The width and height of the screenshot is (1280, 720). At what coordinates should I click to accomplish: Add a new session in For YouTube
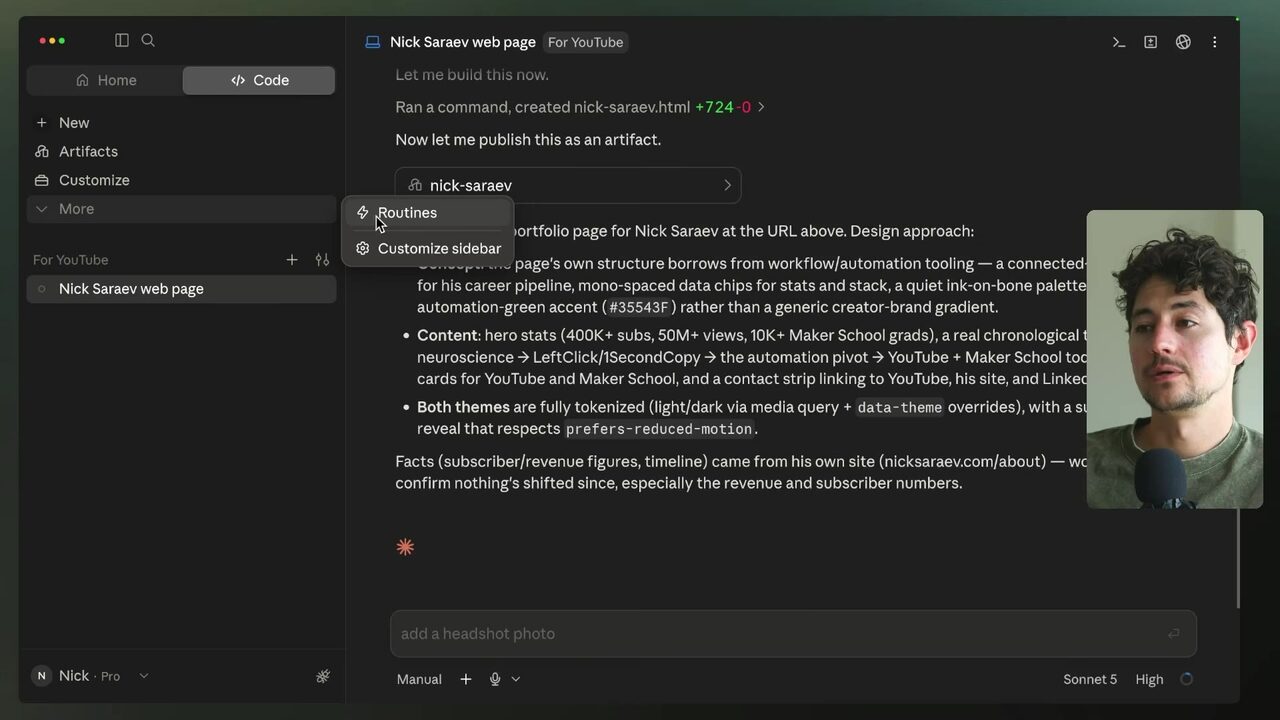tap(292, 260)
